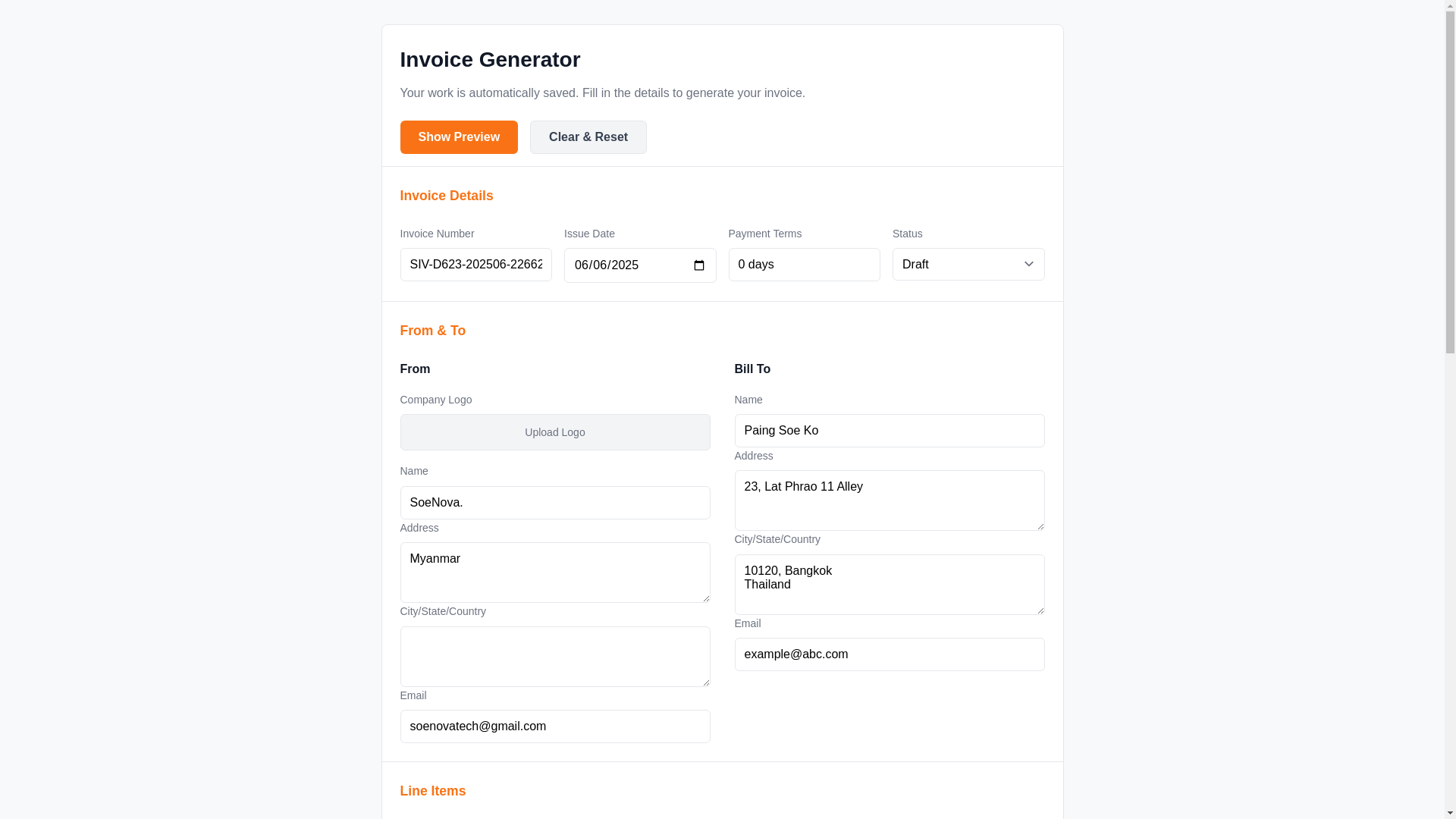Click the Payment Terms label
This screenshot has height=819, width=1456.
point(765,234)
